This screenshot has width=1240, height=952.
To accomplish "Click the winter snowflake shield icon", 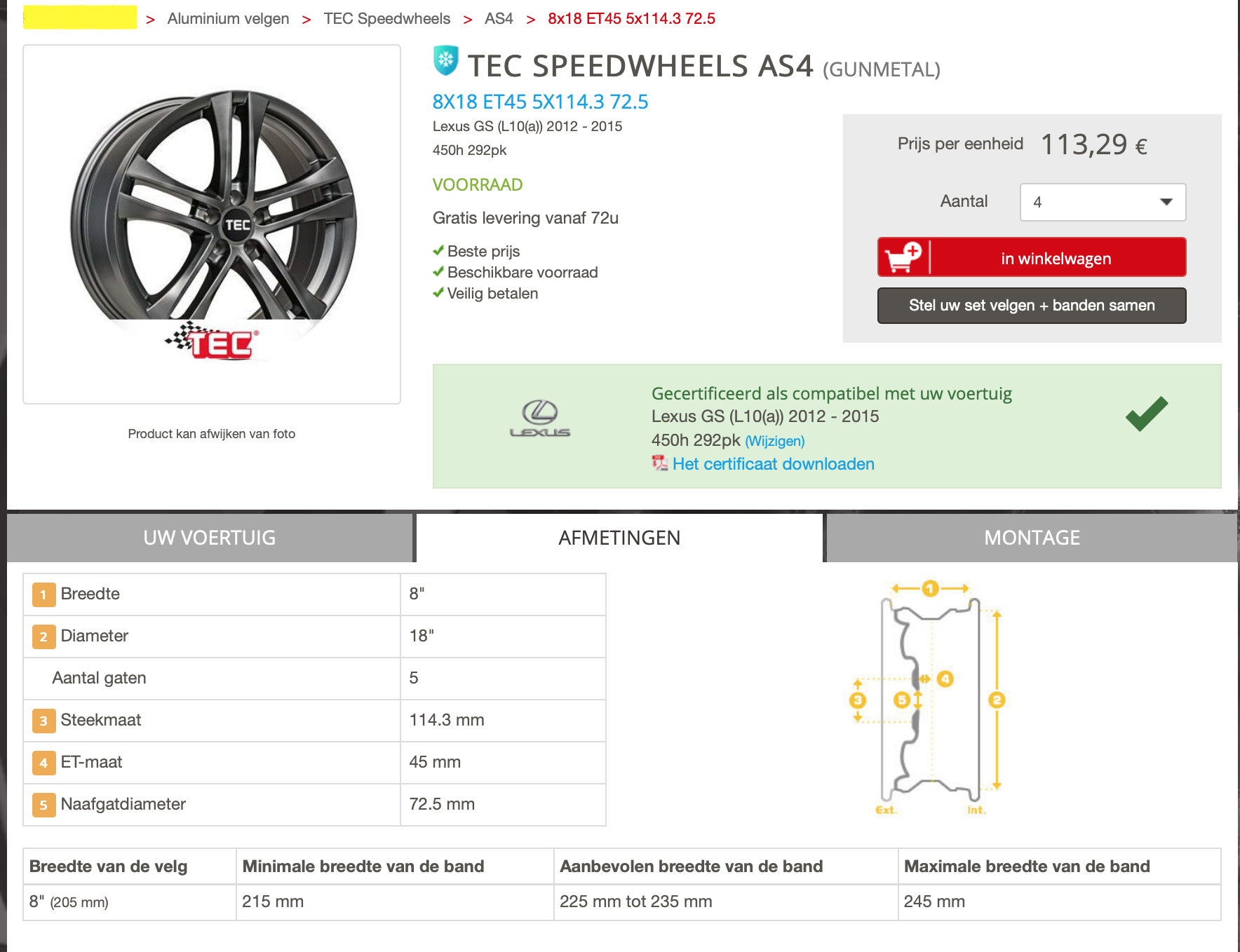I will click(446, 60).
